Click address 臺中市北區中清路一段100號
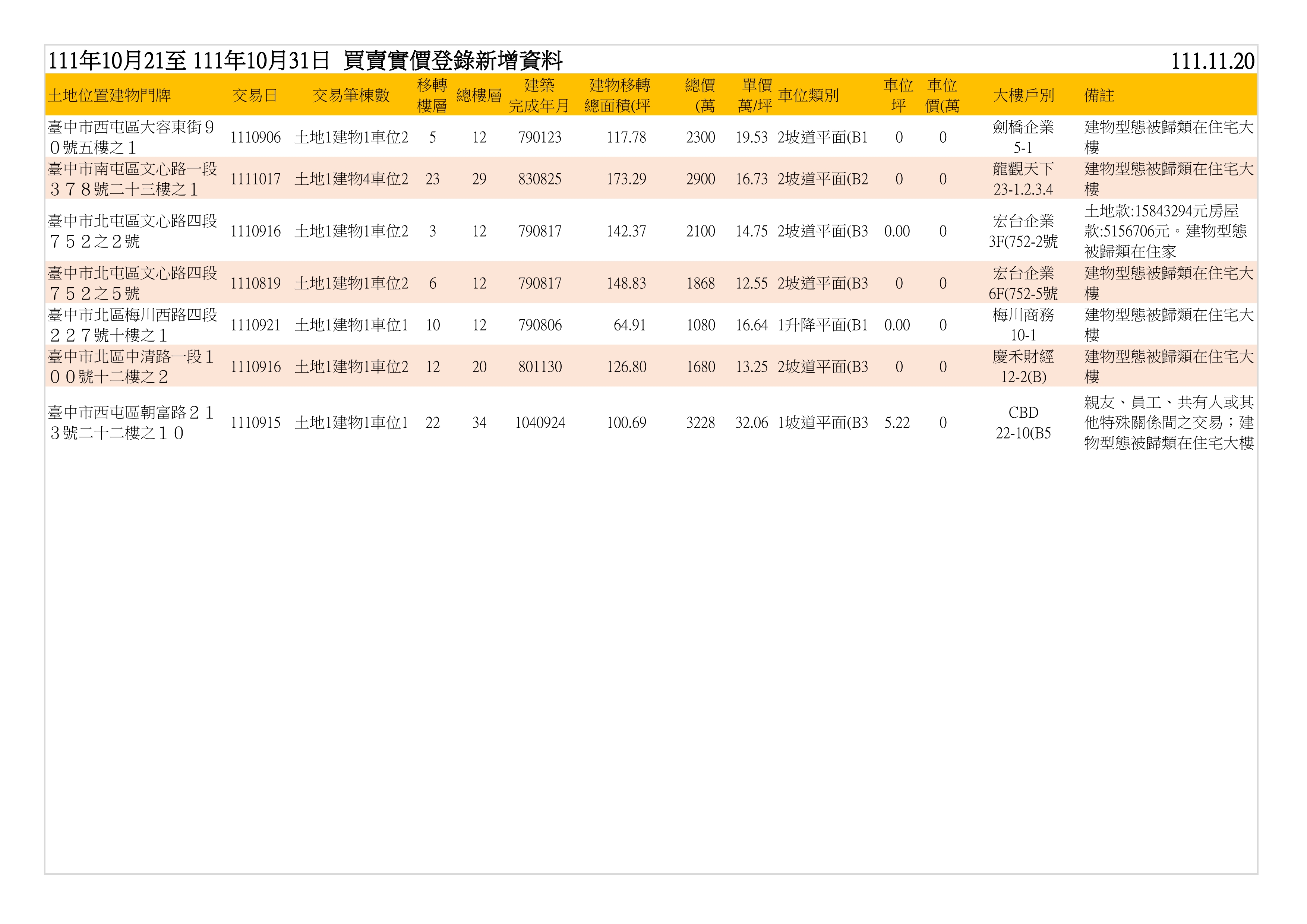 click(x=132, y=366)
